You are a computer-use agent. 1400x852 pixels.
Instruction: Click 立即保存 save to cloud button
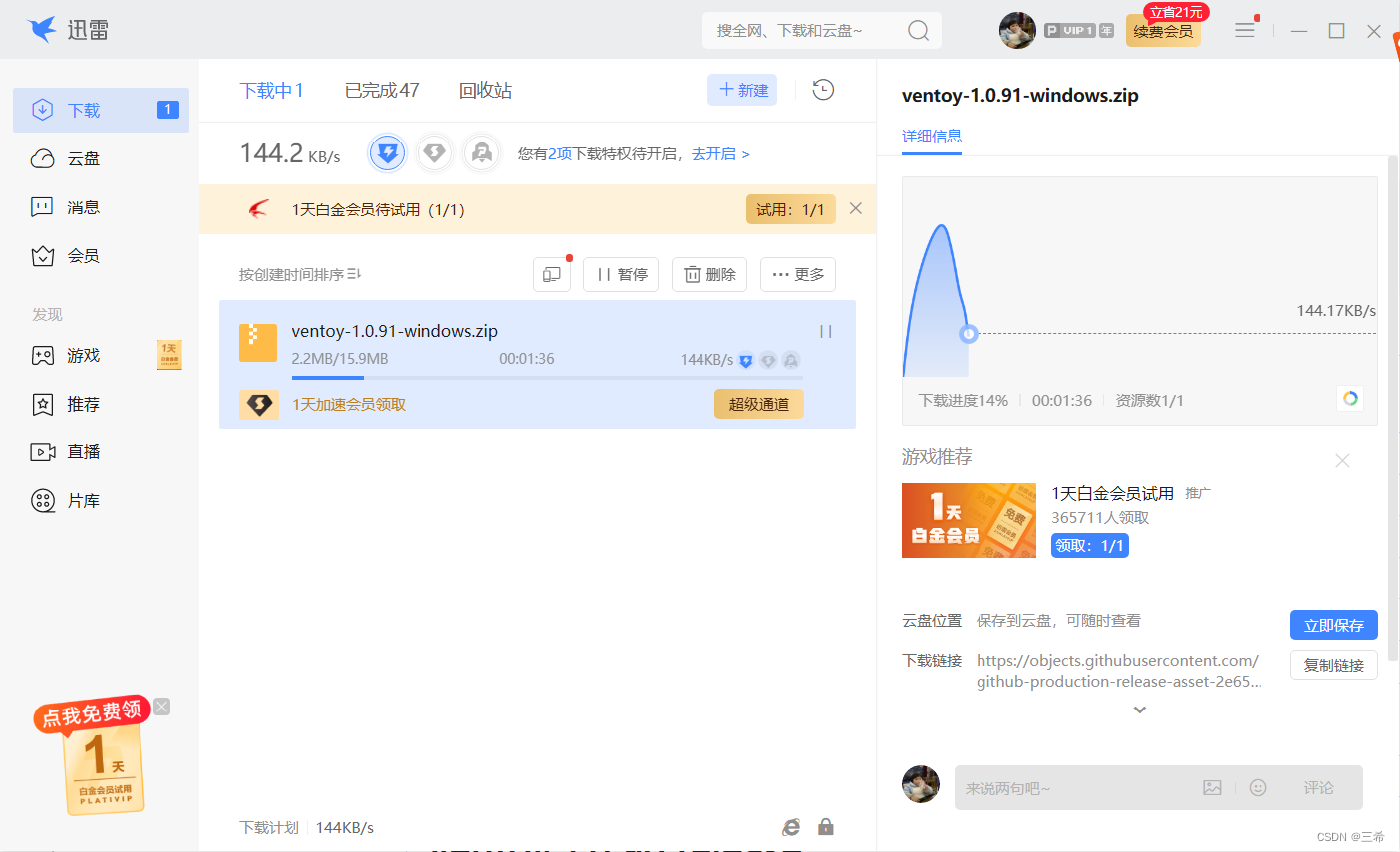[x=1334, y=625]
